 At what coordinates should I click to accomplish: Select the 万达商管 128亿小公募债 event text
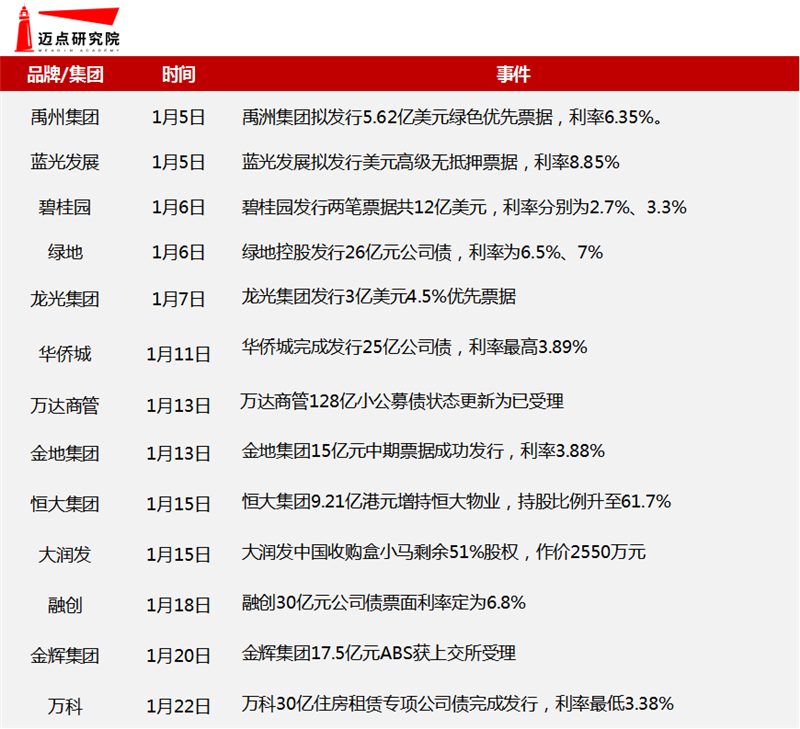coord(403,401)
